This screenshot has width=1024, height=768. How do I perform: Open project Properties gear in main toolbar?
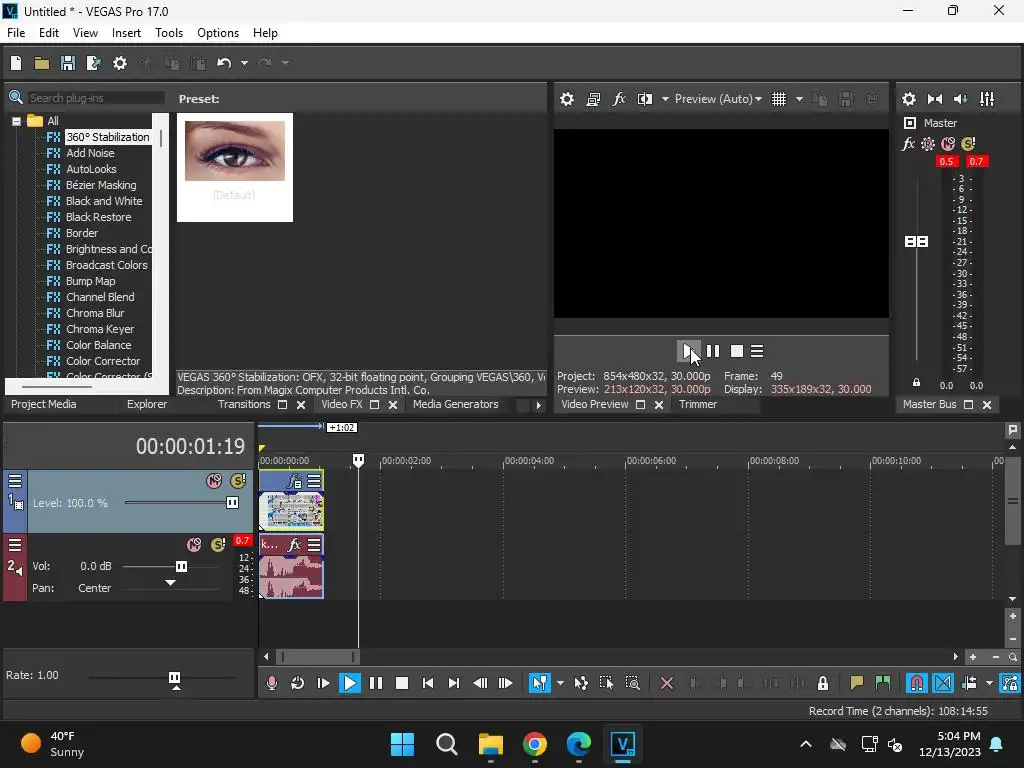pos(120,63)
